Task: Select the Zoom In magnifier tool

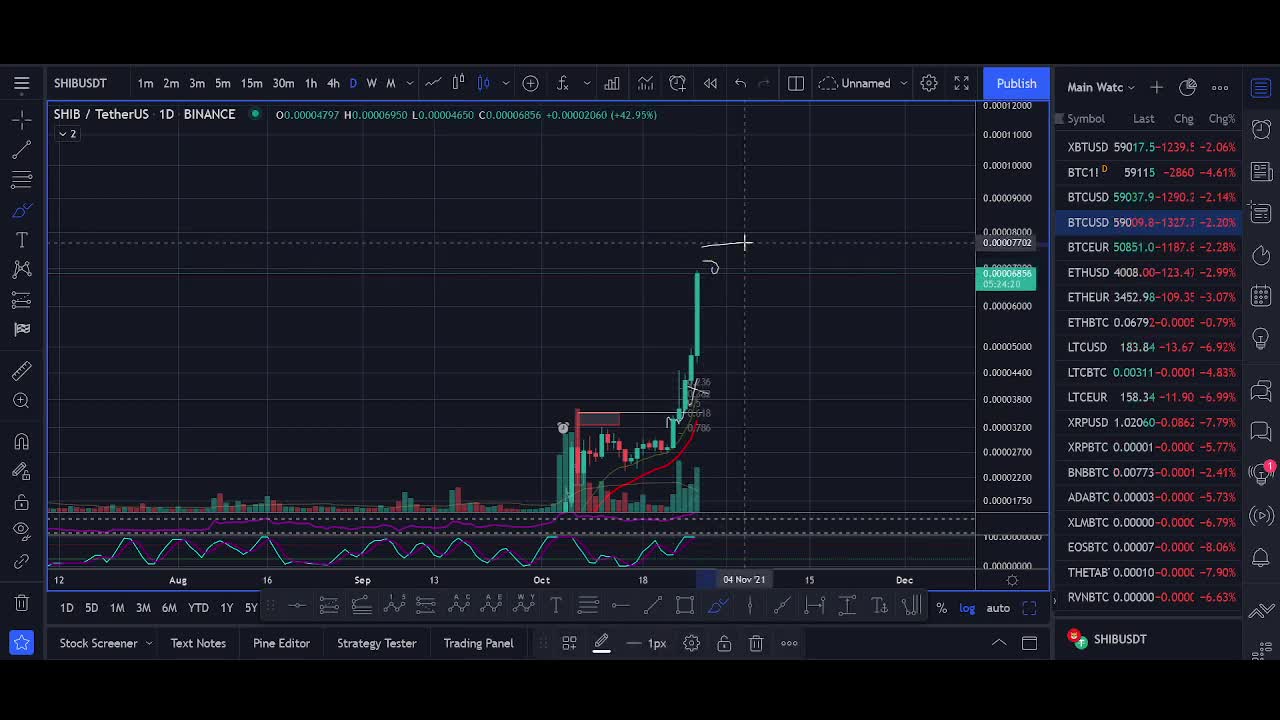Action: click(x=22, y=401)
